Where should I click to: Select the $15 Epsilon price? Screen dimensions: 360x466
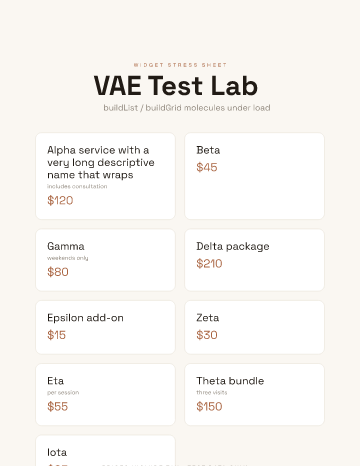pyautogui.click(x=56, y=335)
